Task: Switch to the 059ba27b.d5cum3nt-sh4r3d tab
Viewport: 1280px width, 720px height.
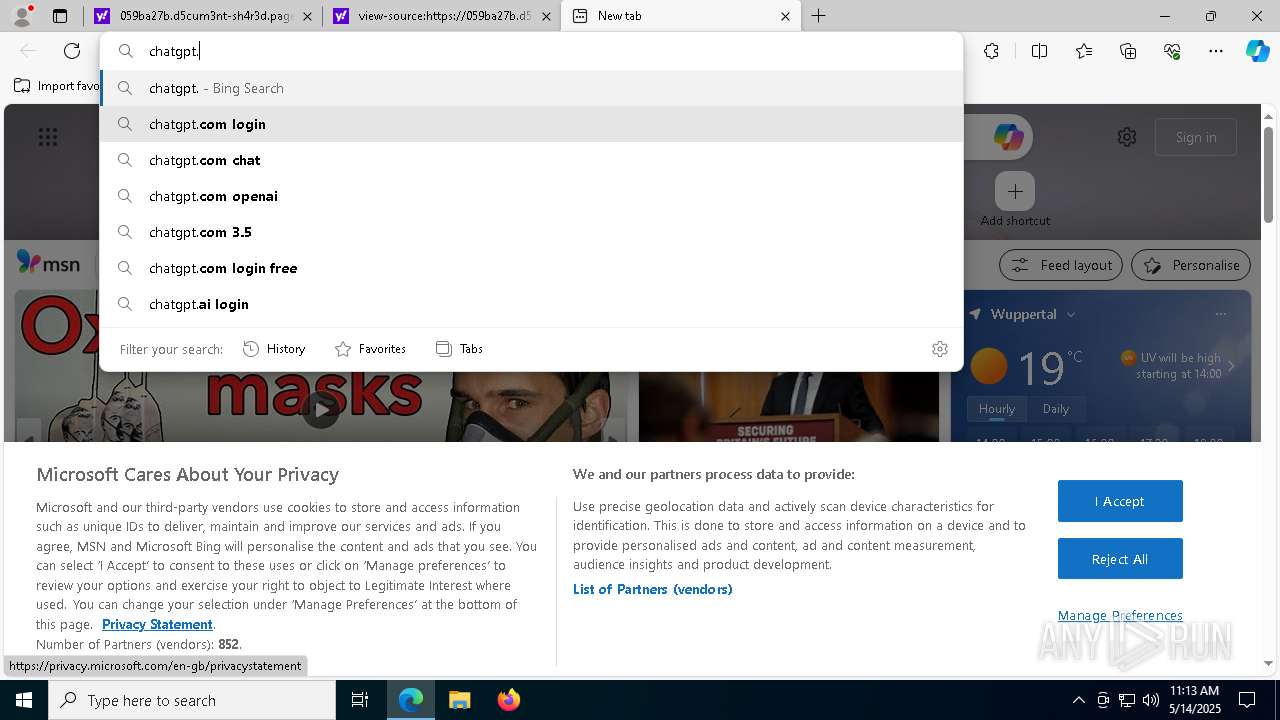Action: 202,16
